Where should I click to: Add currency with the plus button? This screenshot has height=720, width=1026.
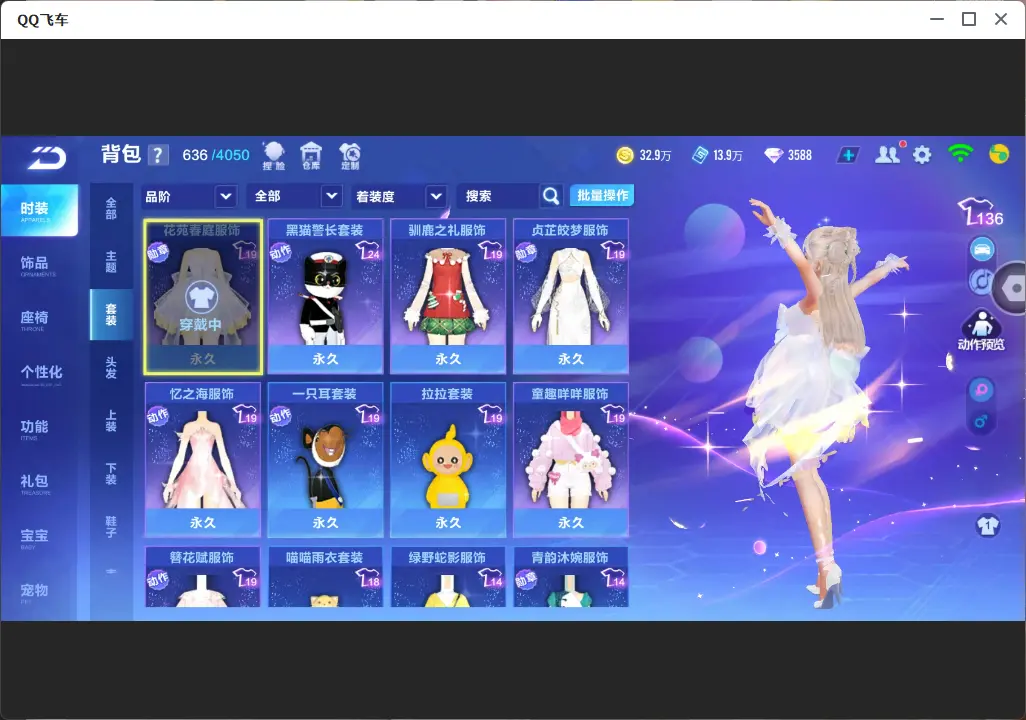[848, 155]
